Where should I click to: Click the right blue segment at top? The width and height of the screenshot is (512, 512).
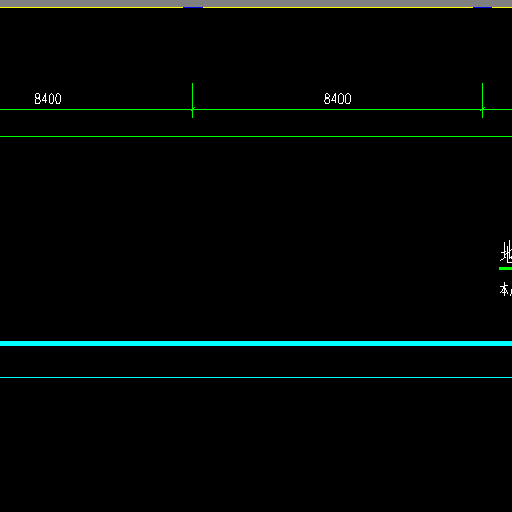tap(482, 7)
